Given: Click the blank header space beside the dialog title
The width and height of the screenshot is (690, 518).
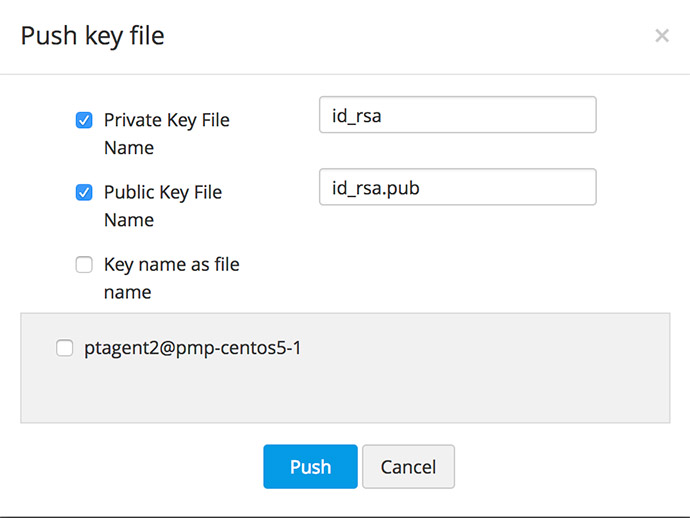Looking at the screenshot, I should 400,37.
